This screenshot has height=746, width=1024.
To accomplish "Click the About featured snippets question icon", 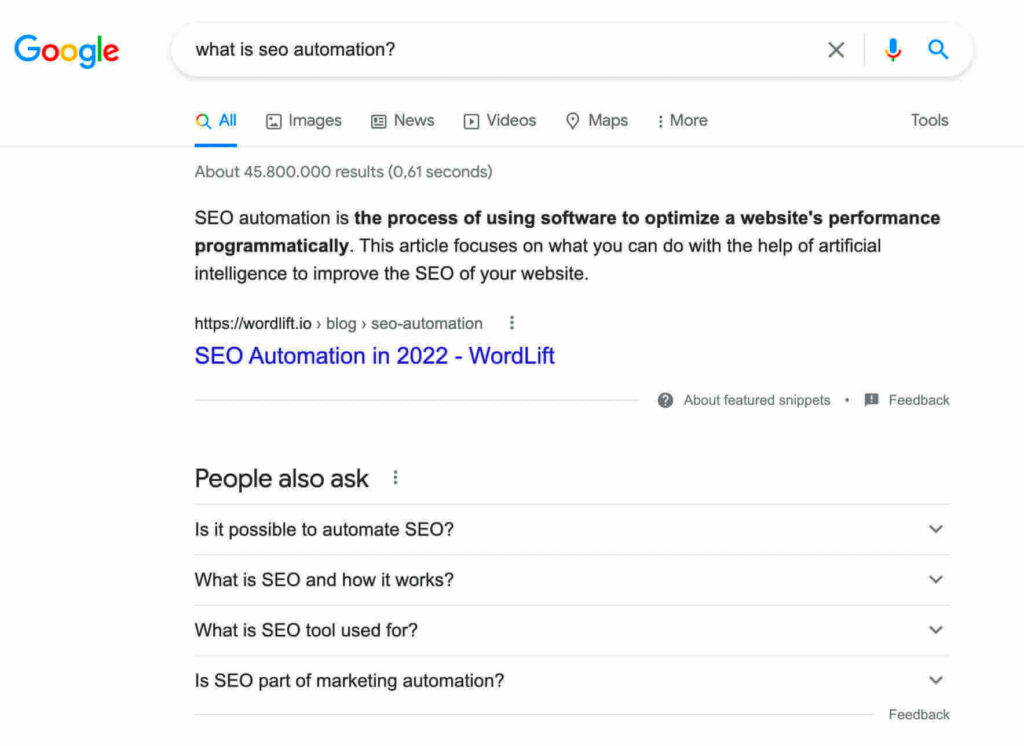I will [665, 400].
